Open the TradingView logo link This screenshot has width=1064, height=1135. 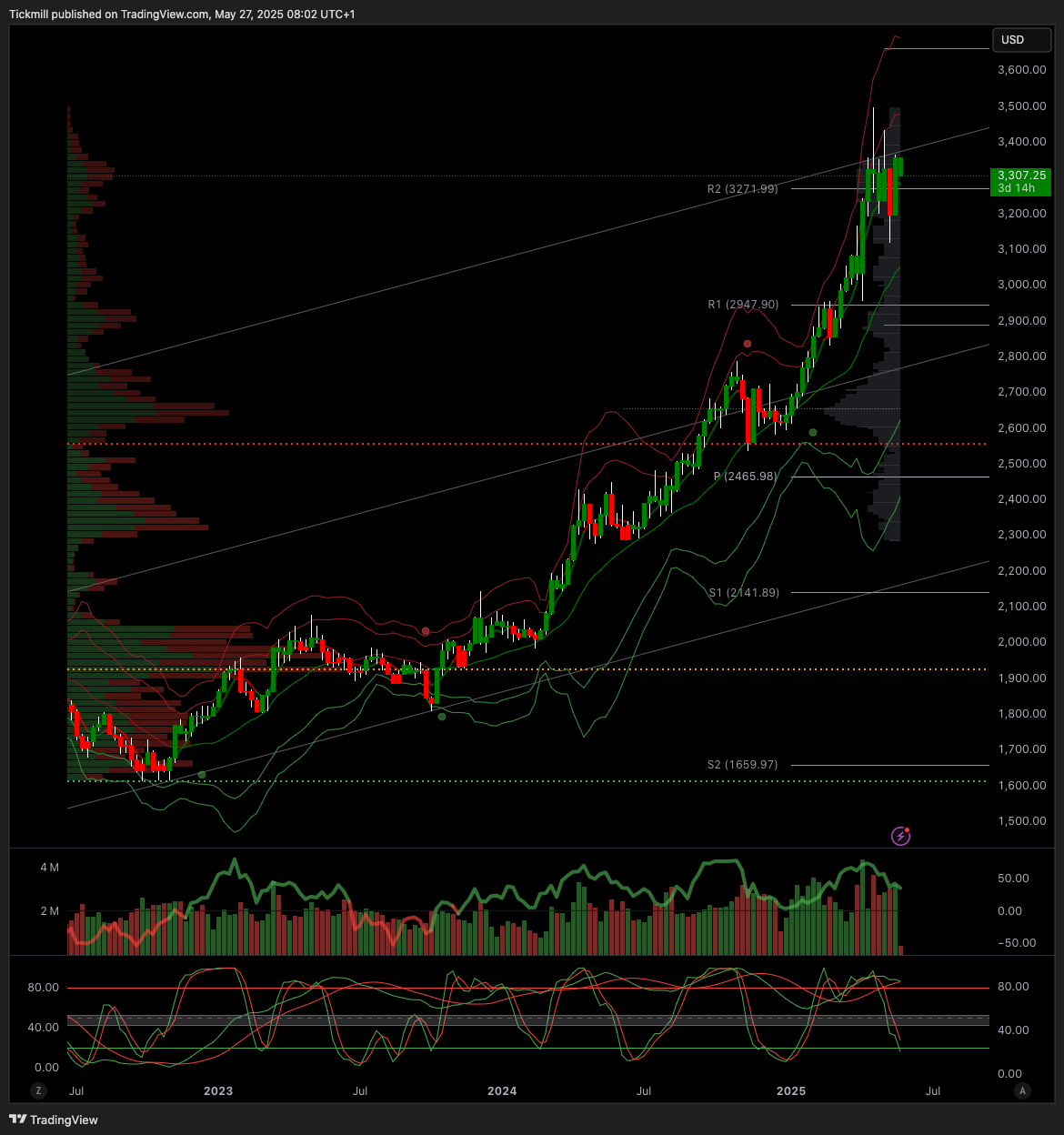pyautogui.click(x=54, y=1120)
